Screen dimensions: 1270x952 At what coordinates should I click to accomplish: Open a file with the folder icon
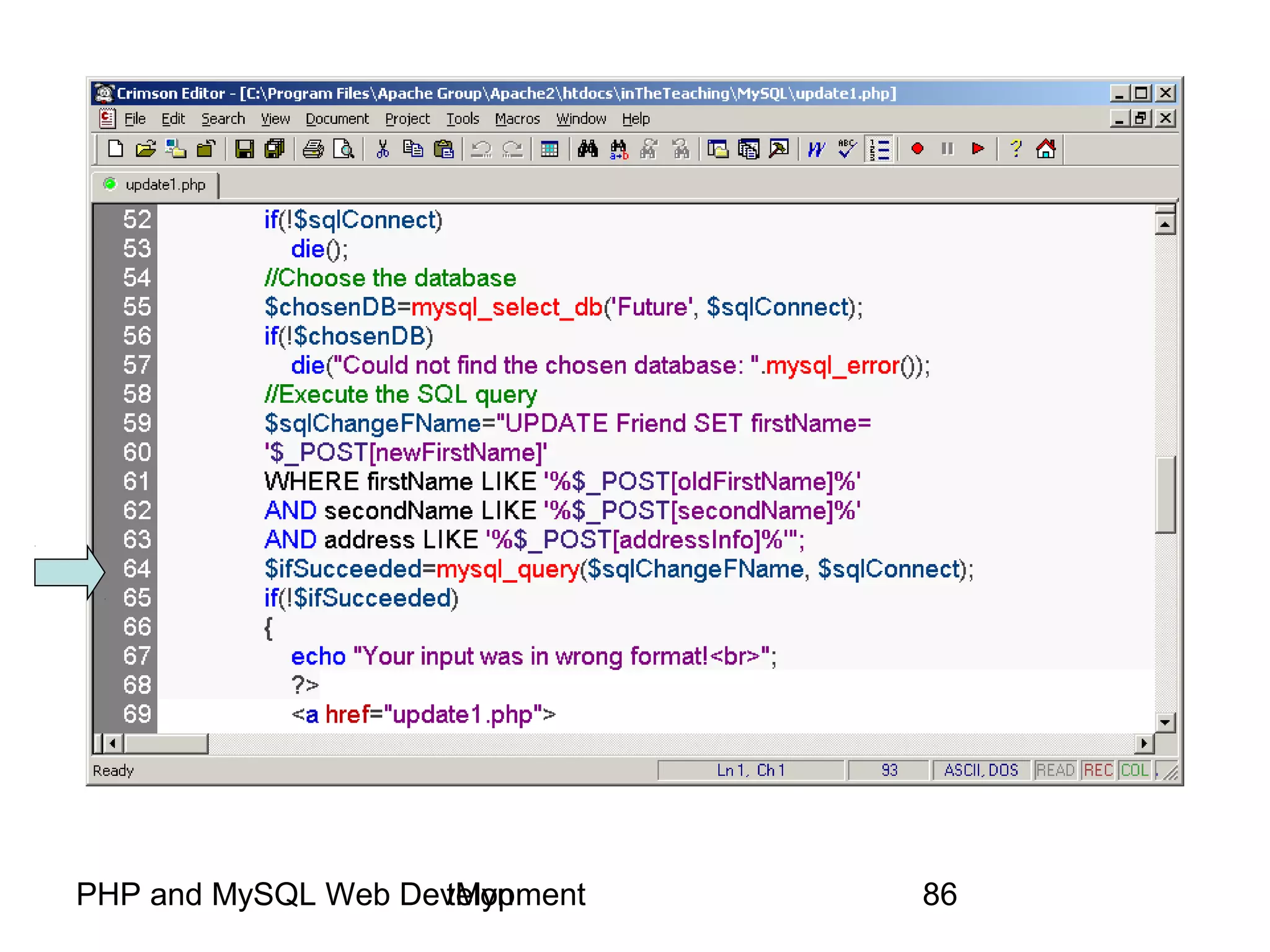pos(145,149)
